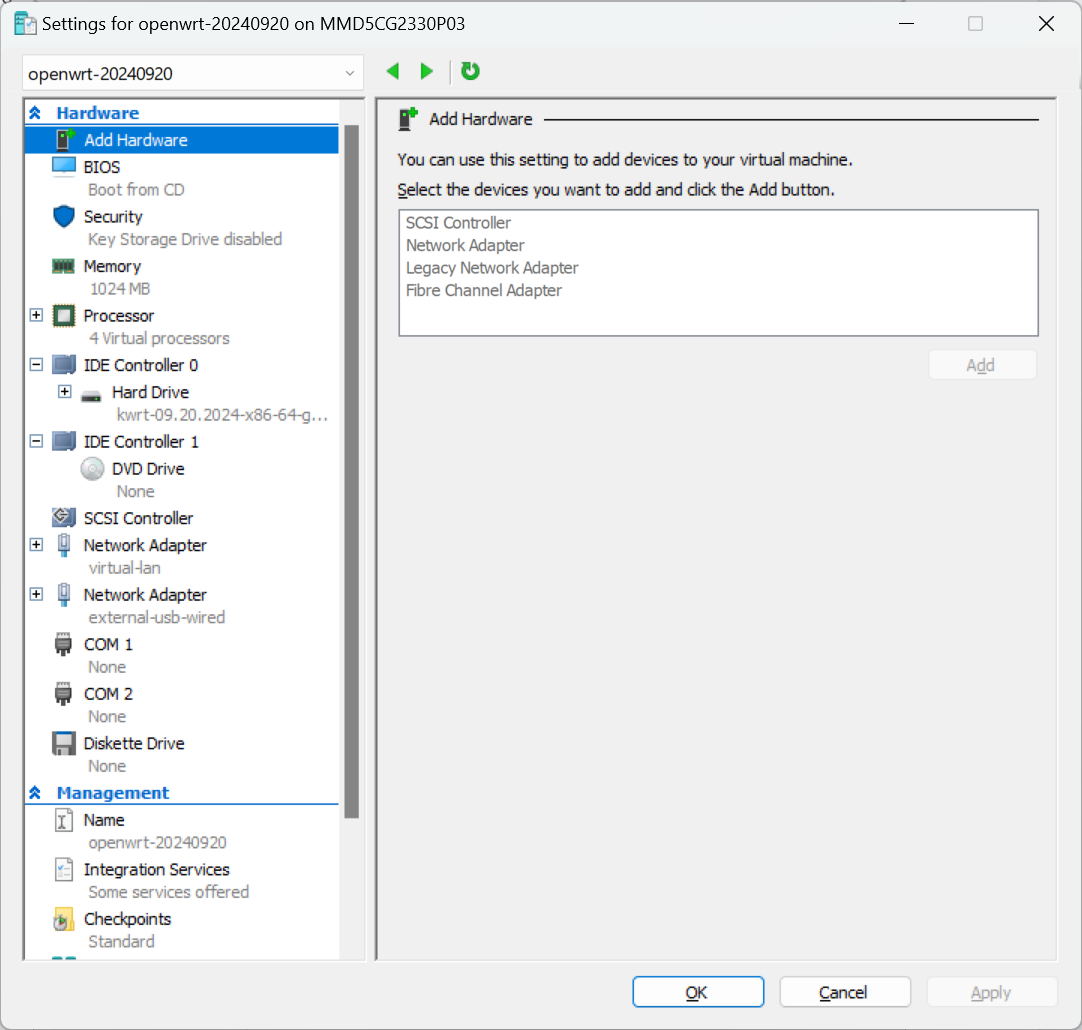Expand the Processor tree node
The image size is (1082, 1030).
pos(37,316)
